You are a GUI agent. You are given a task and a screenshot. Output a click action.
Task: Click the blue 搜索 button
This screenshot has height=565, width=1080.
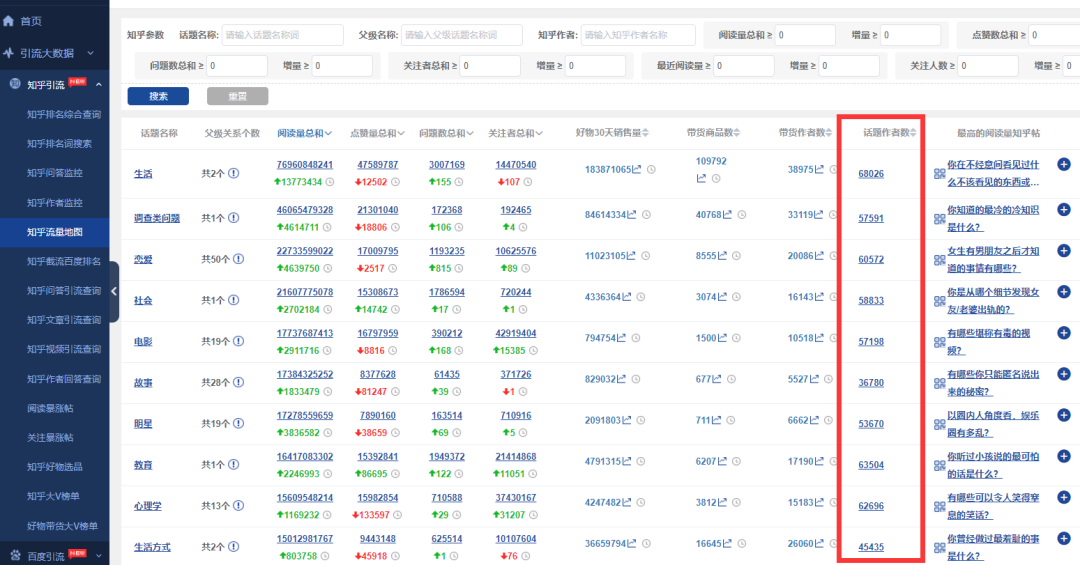pyautogui.click(x=158, y=96)
